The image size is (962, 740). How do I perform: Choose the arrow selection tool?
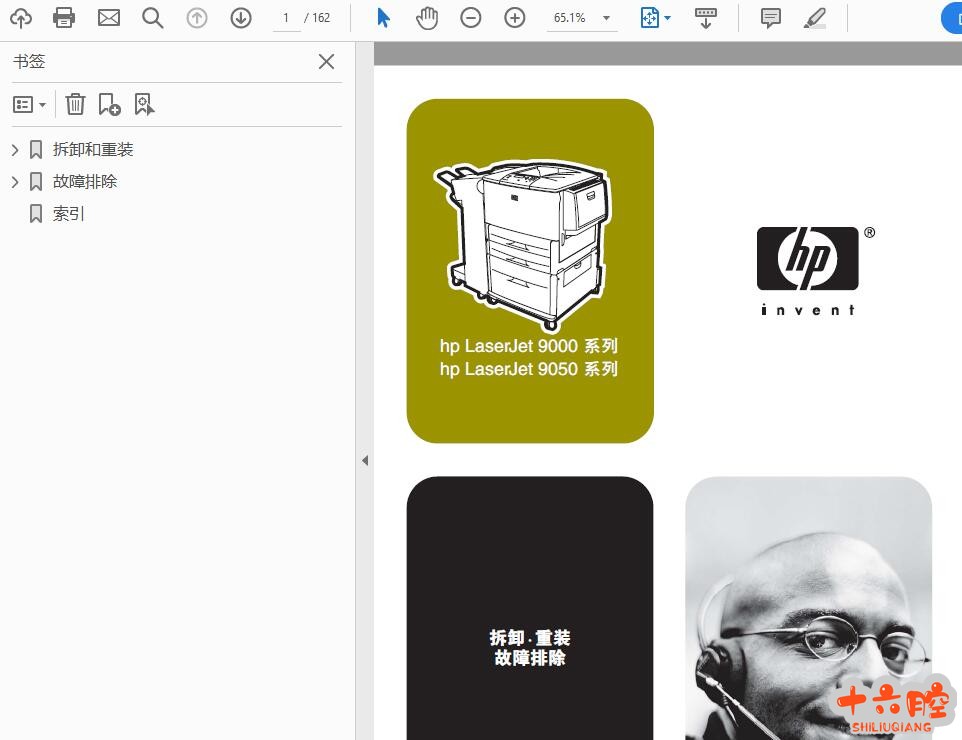click(383, 17)
